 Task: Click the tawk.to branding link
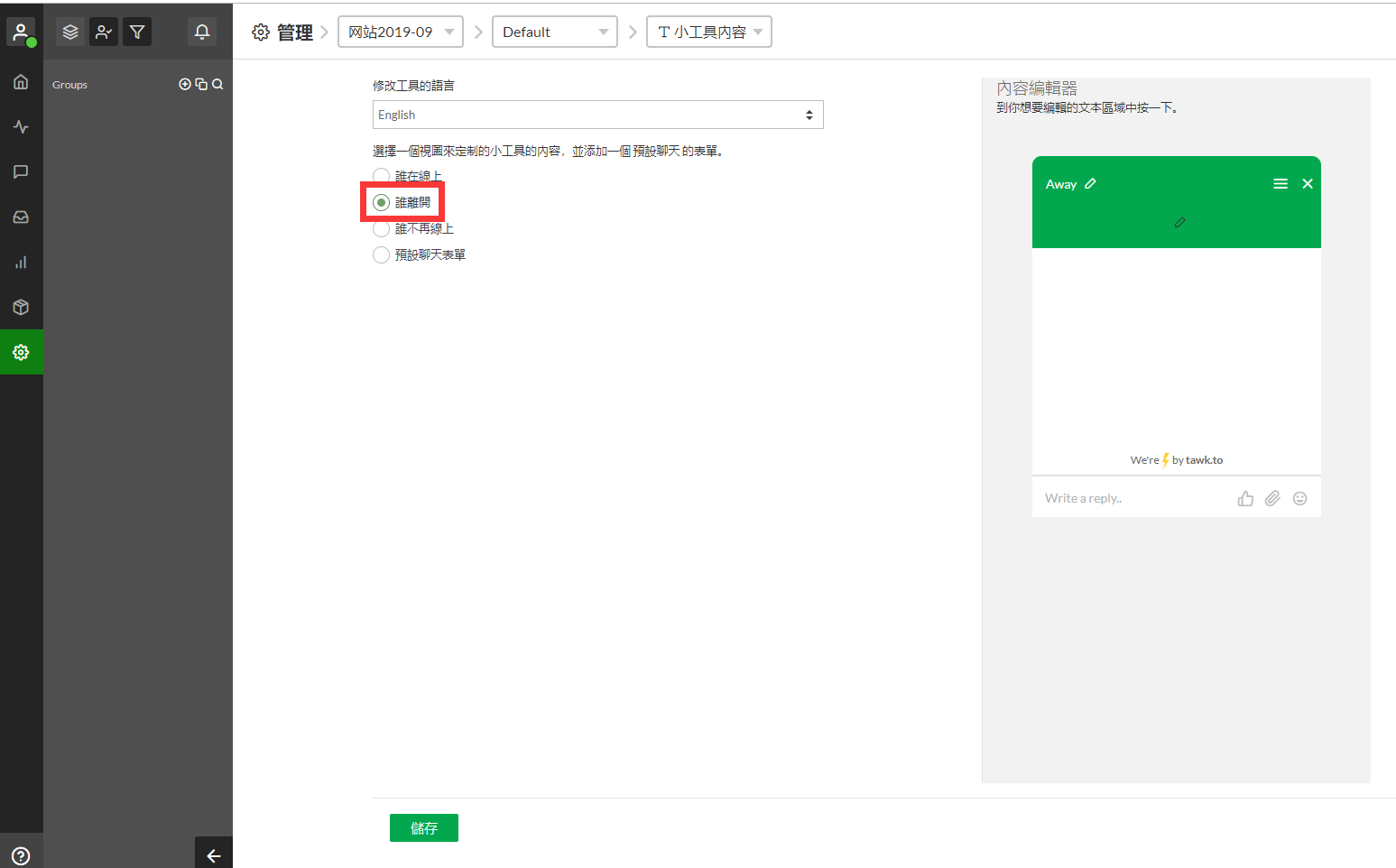[1204, 460]
